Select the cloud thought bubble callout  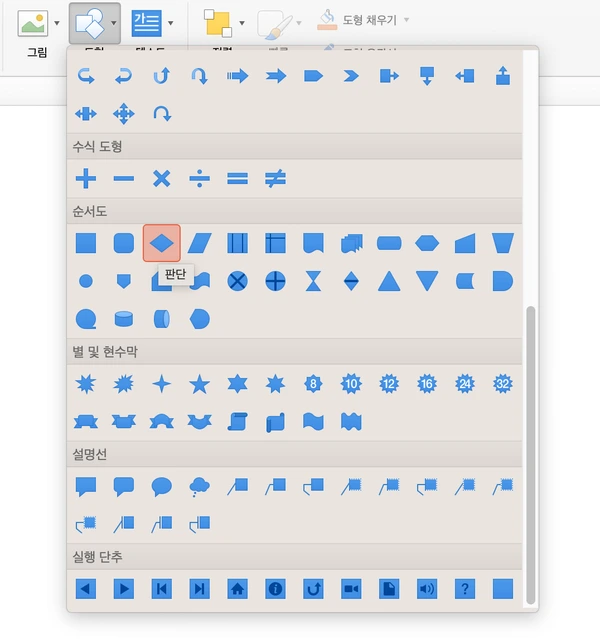200,487
